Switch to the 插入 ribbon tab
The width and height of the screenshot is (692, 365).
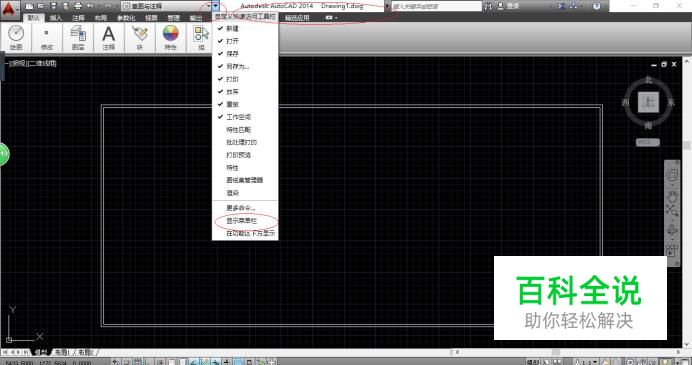(x=56, y=18)
